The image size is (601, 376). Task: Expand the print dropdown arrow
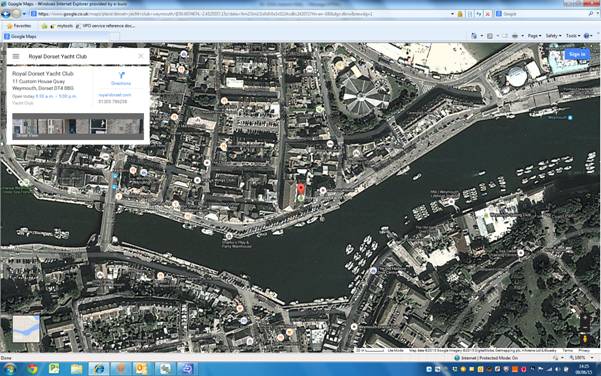[522, 36]
